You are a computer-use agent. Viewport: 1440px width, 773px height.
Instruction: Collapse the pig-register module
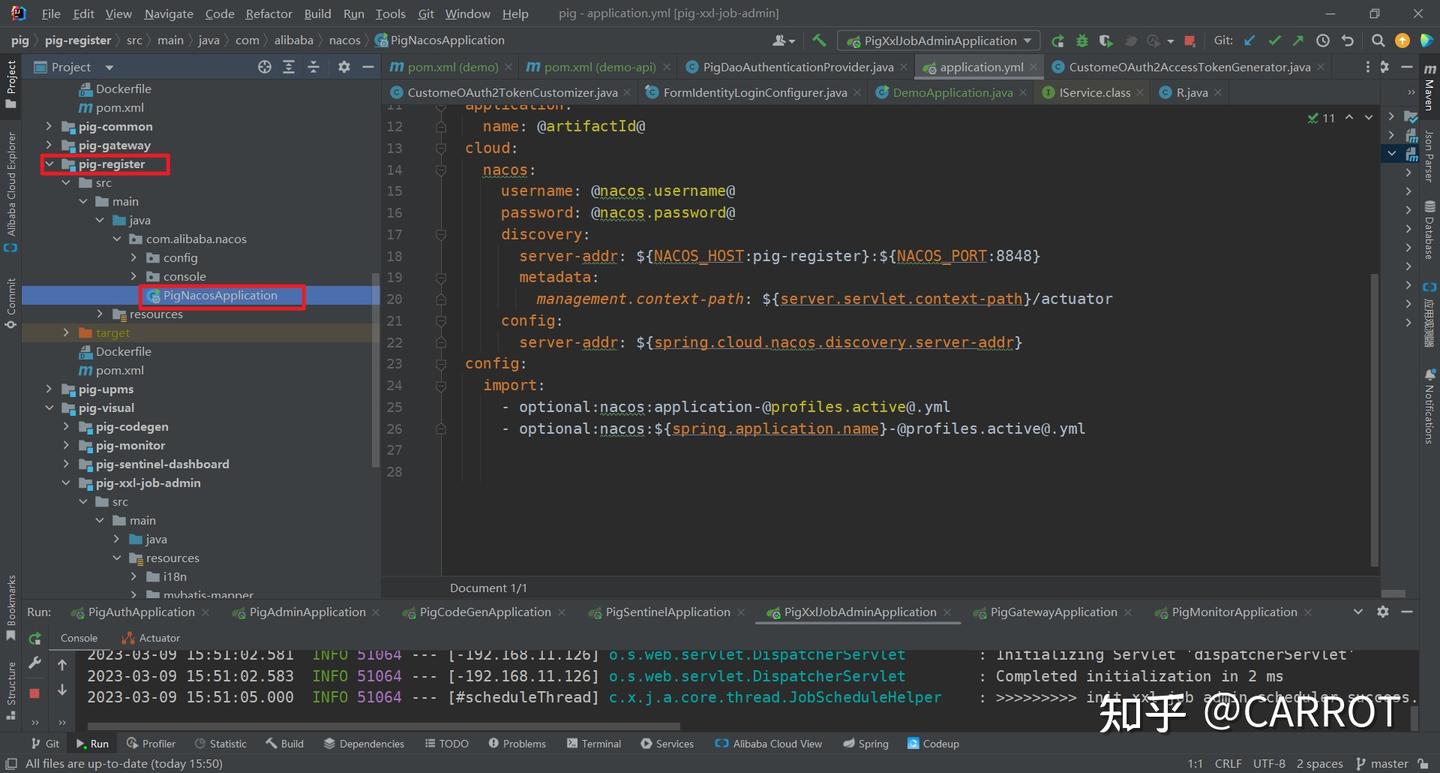tap(49, 165)
